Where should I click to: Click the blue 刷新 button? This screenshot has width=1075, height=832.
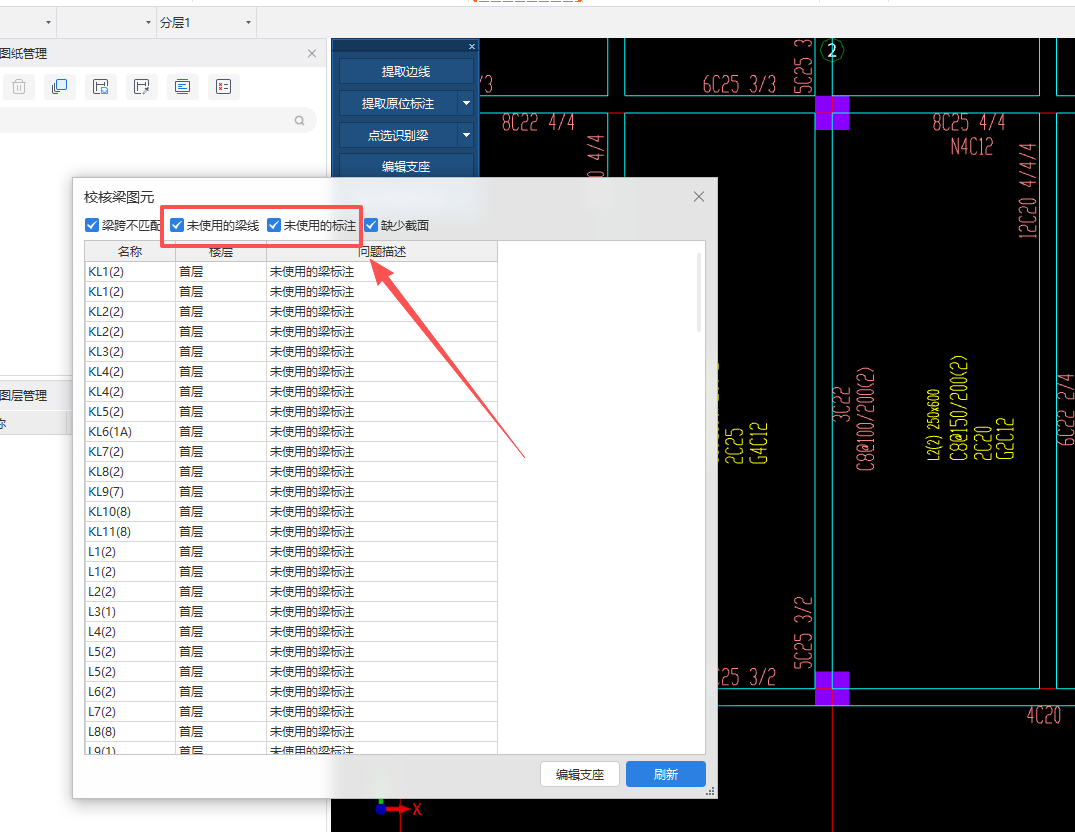tap(665, 774)
